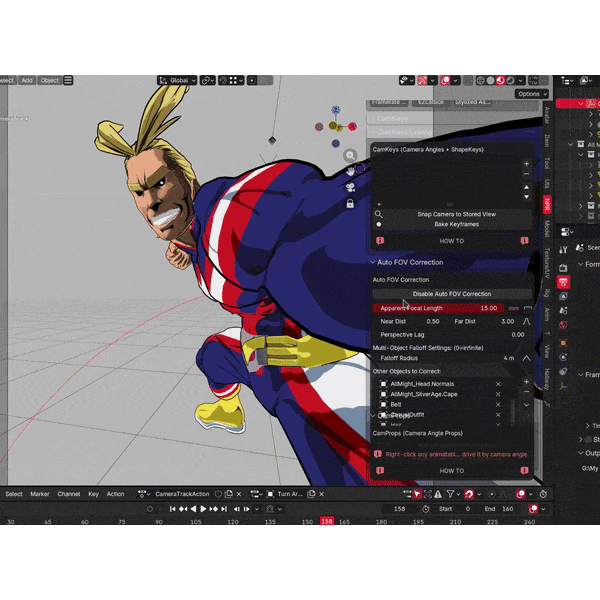Open the viewport zoom magnifier gizmo
600x600 pixels.
[350, 155]
